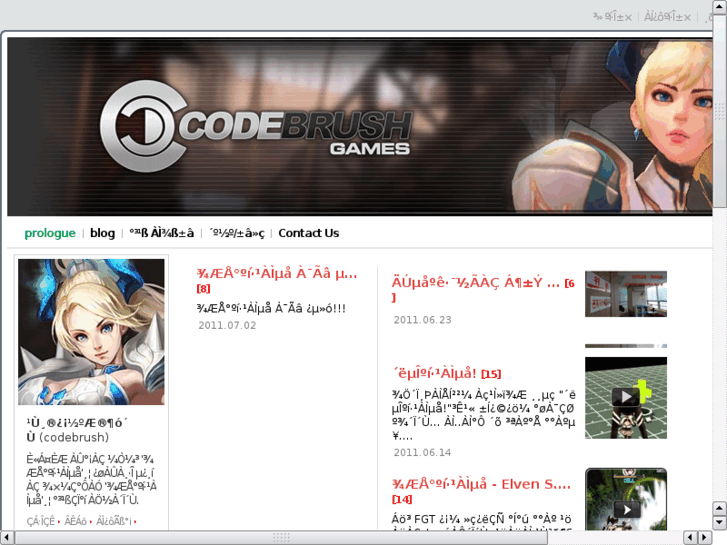This screenshot has height=545, width=727.
Task: Open the menu item left of Contact Us
Action: tap(236, 233)
